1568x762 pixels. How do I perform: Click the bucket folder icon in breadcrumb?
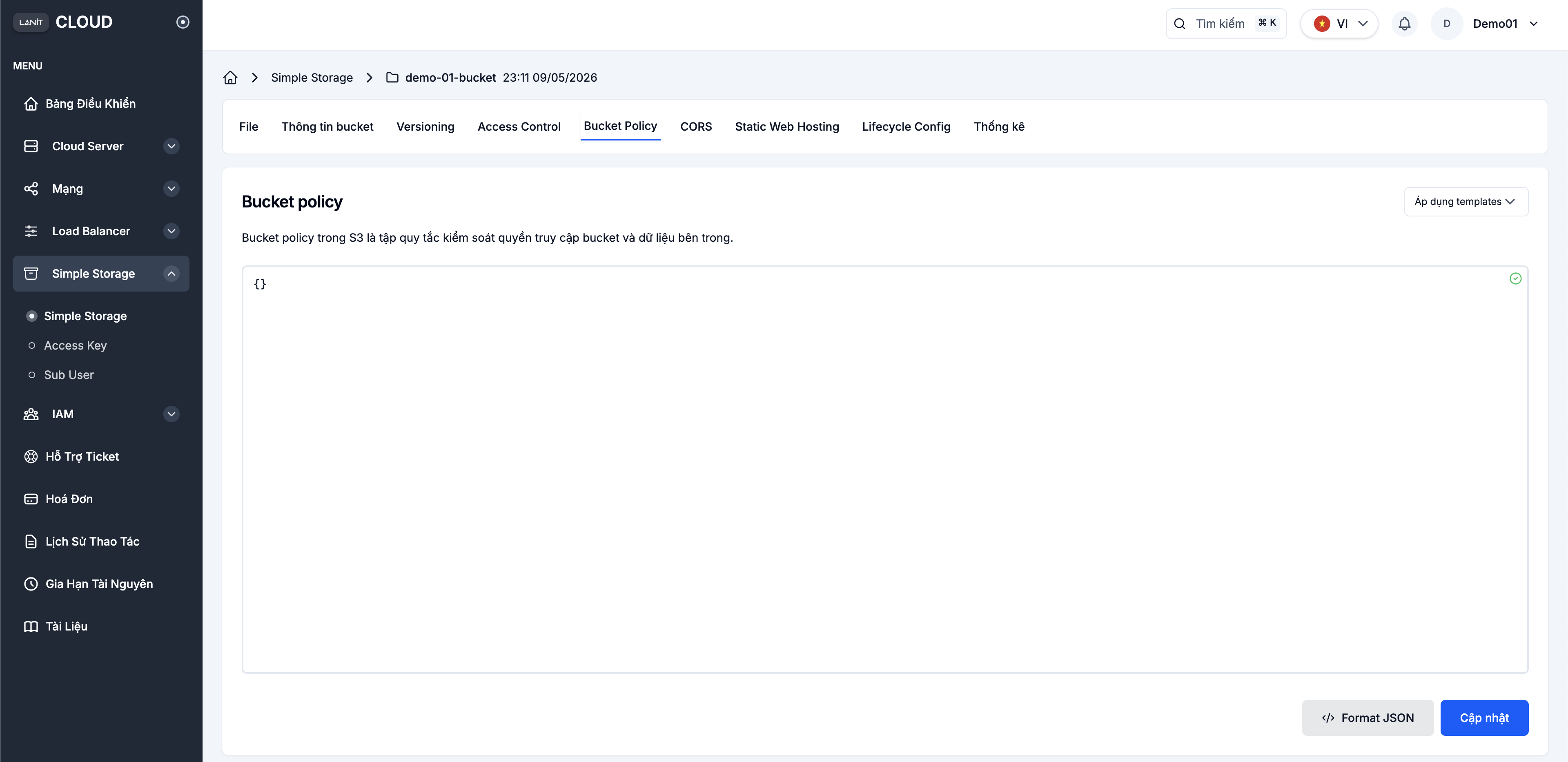point(392,77)
